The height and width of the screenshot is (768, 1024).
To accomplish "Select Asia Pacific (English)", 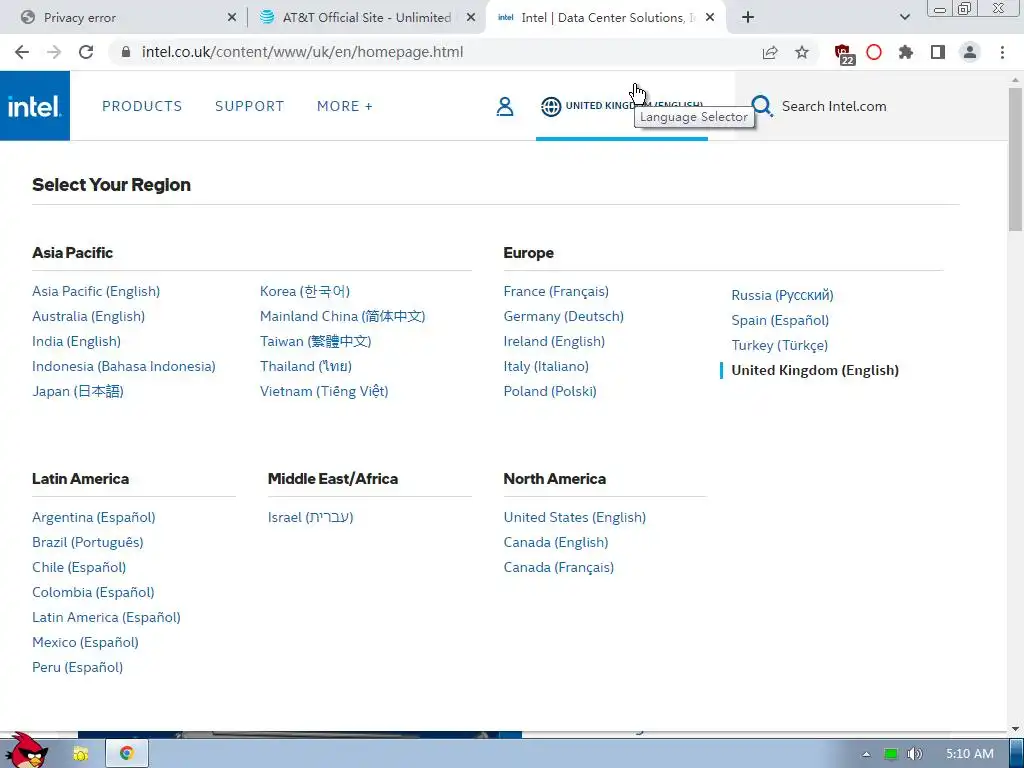I will (96, 291).
